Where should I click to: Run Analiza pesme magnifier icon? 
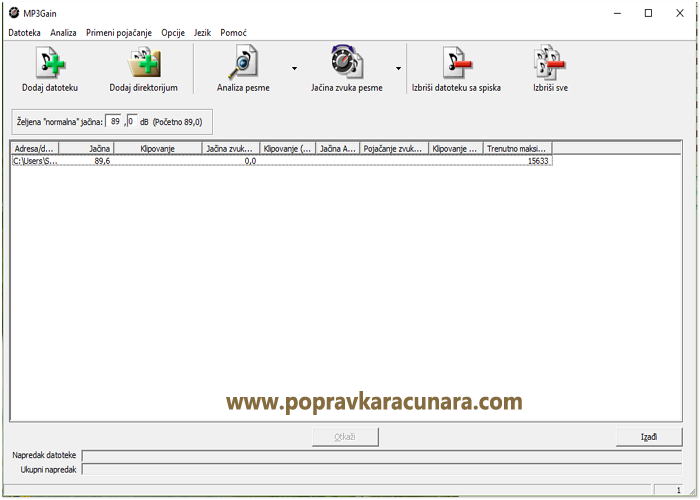tap(243, 62)
